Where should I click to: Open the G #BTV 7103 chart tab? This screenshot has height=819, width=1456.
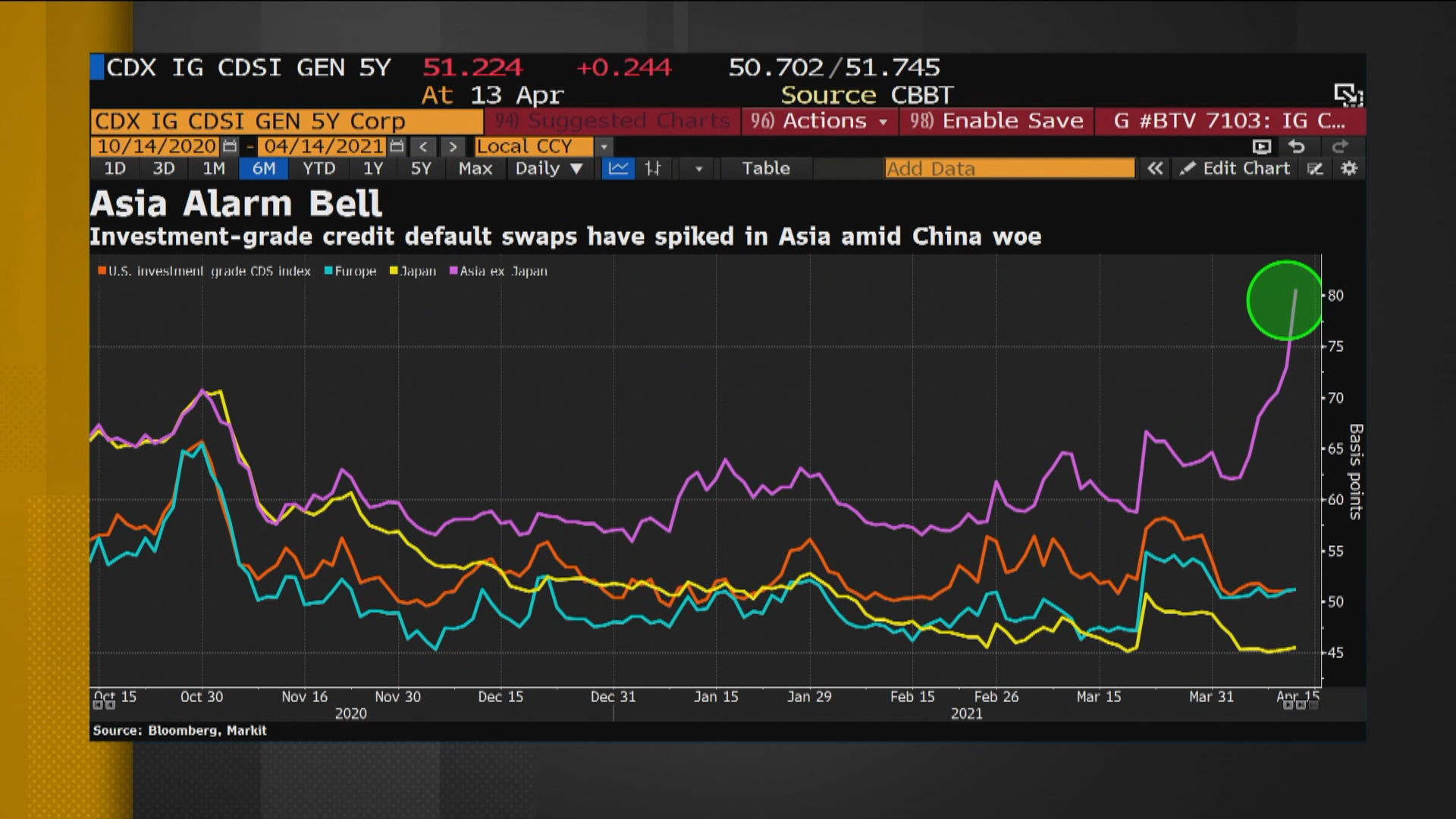pyautogui.click(x=1229, y=121)
